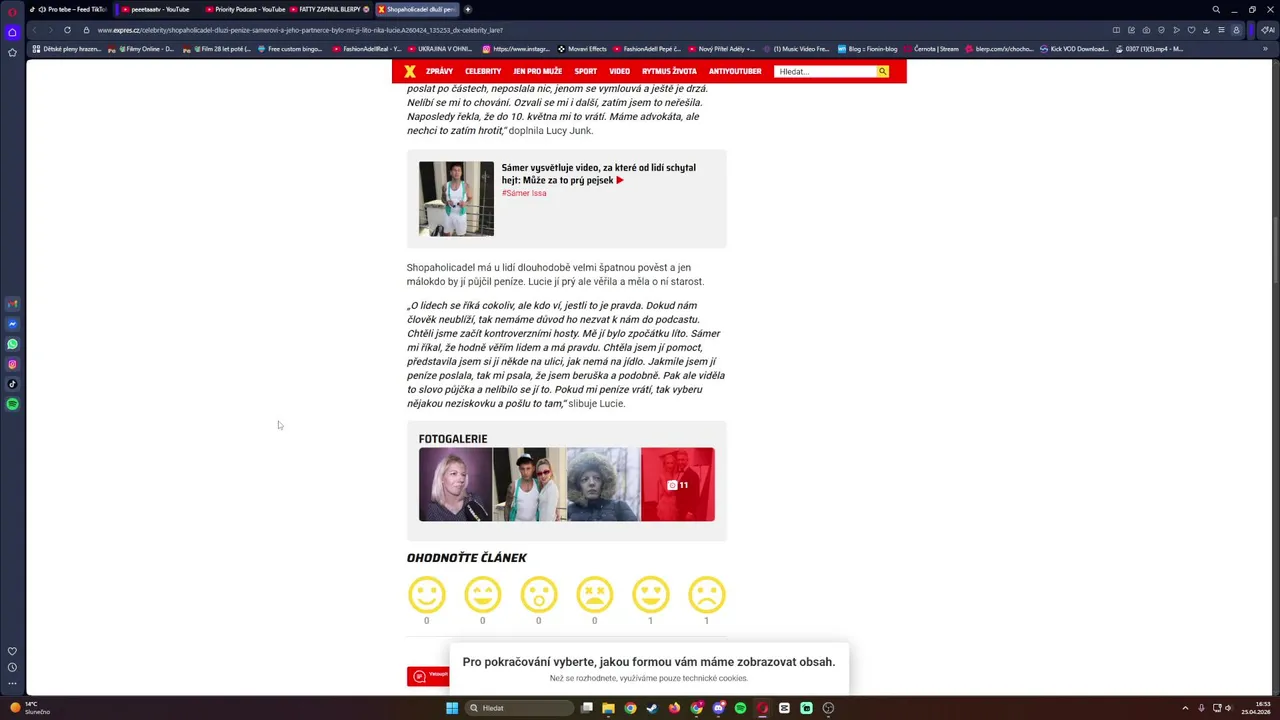This screenshot has height=720, width=1280.
Task: Click the AI button in browser toolbar
Action: click(1266, 30)
